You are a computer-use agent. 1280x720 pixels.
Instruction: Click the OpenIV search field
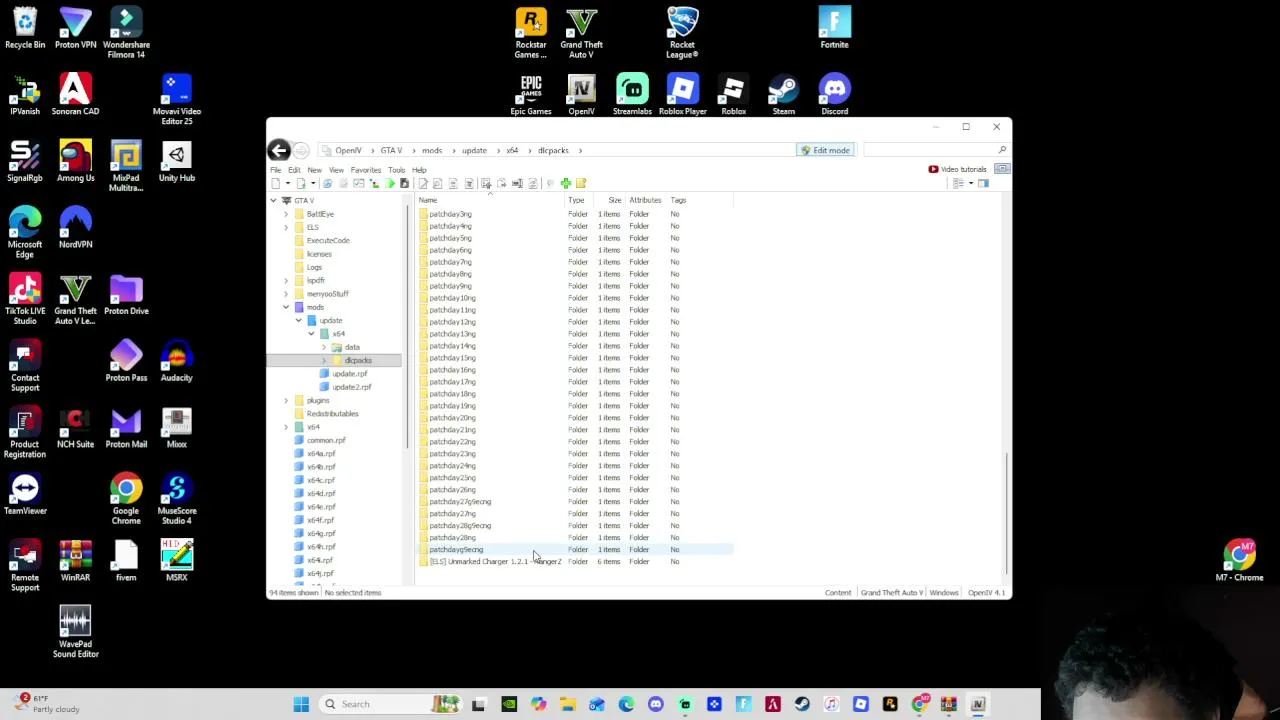point(936,150)
